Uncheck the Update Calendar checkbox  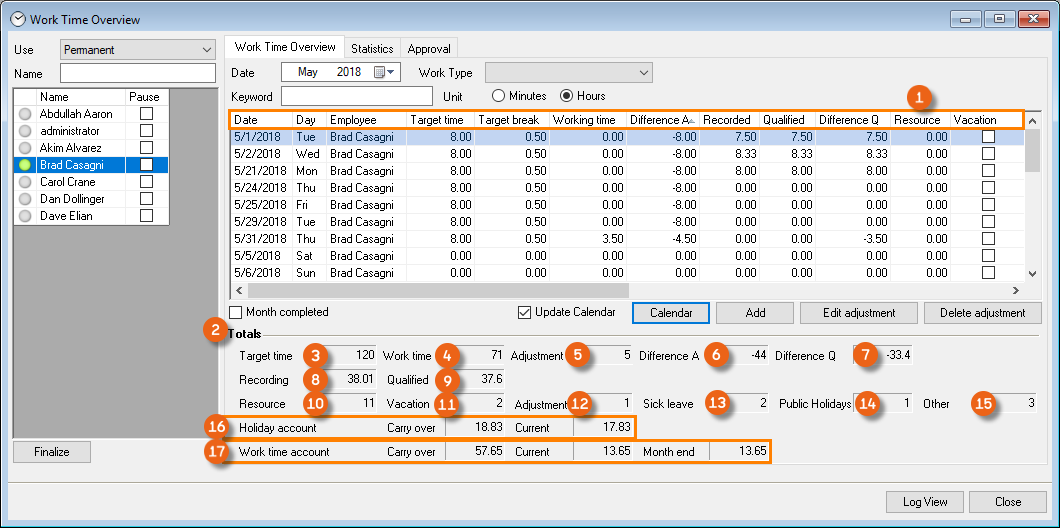tap(525, 312)
